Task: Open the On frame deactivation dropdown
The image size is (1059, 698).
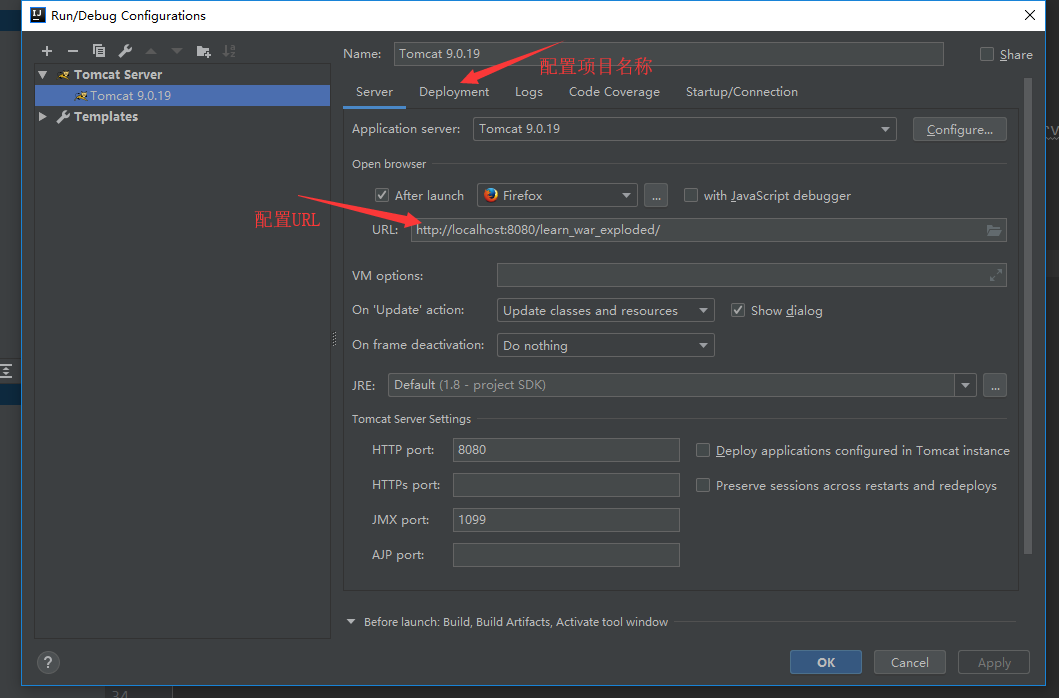Action: pos(605,345)
